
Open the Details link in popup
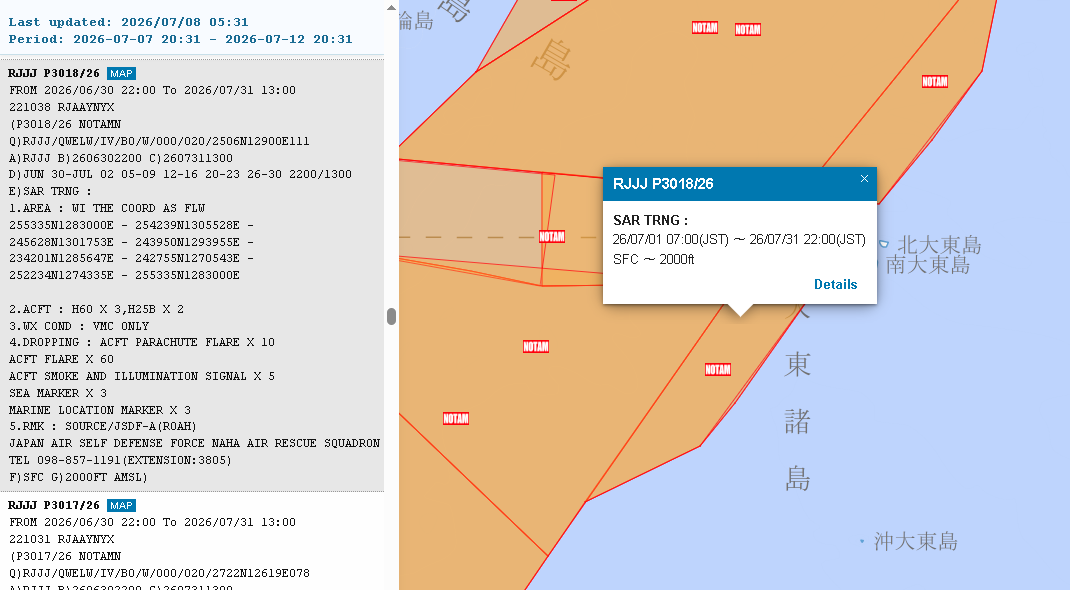click(x=835, y=284)
